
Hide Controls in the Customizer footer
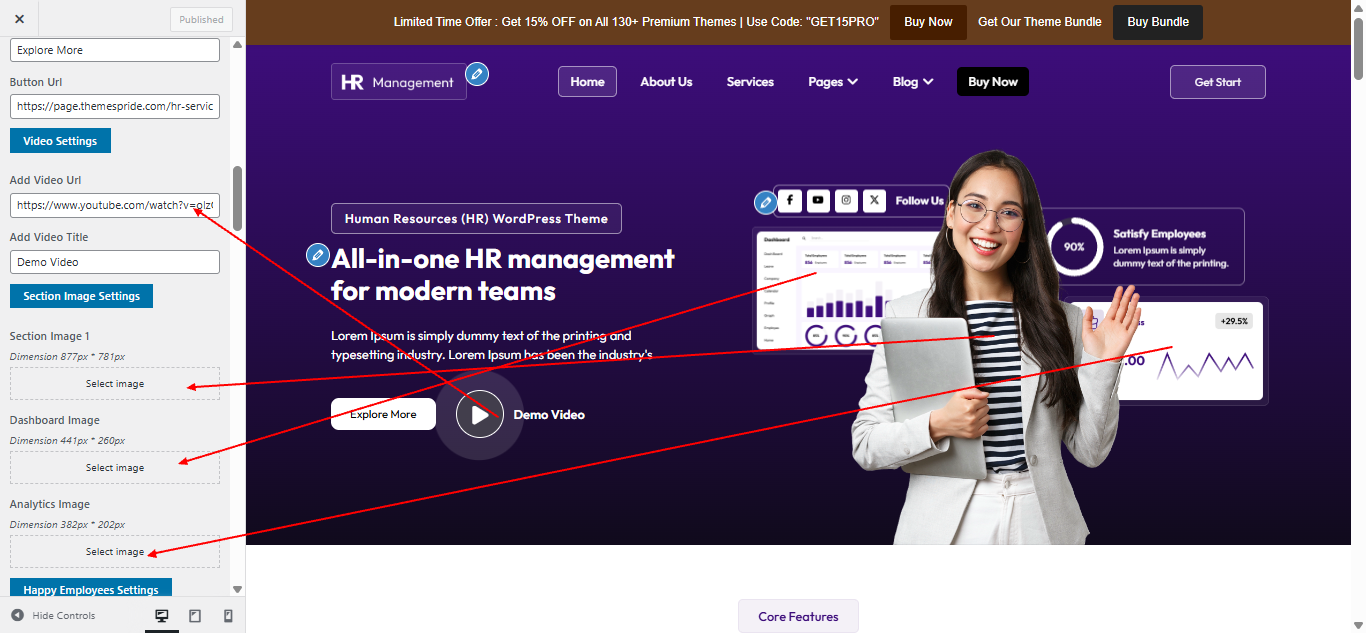point(54,616)
